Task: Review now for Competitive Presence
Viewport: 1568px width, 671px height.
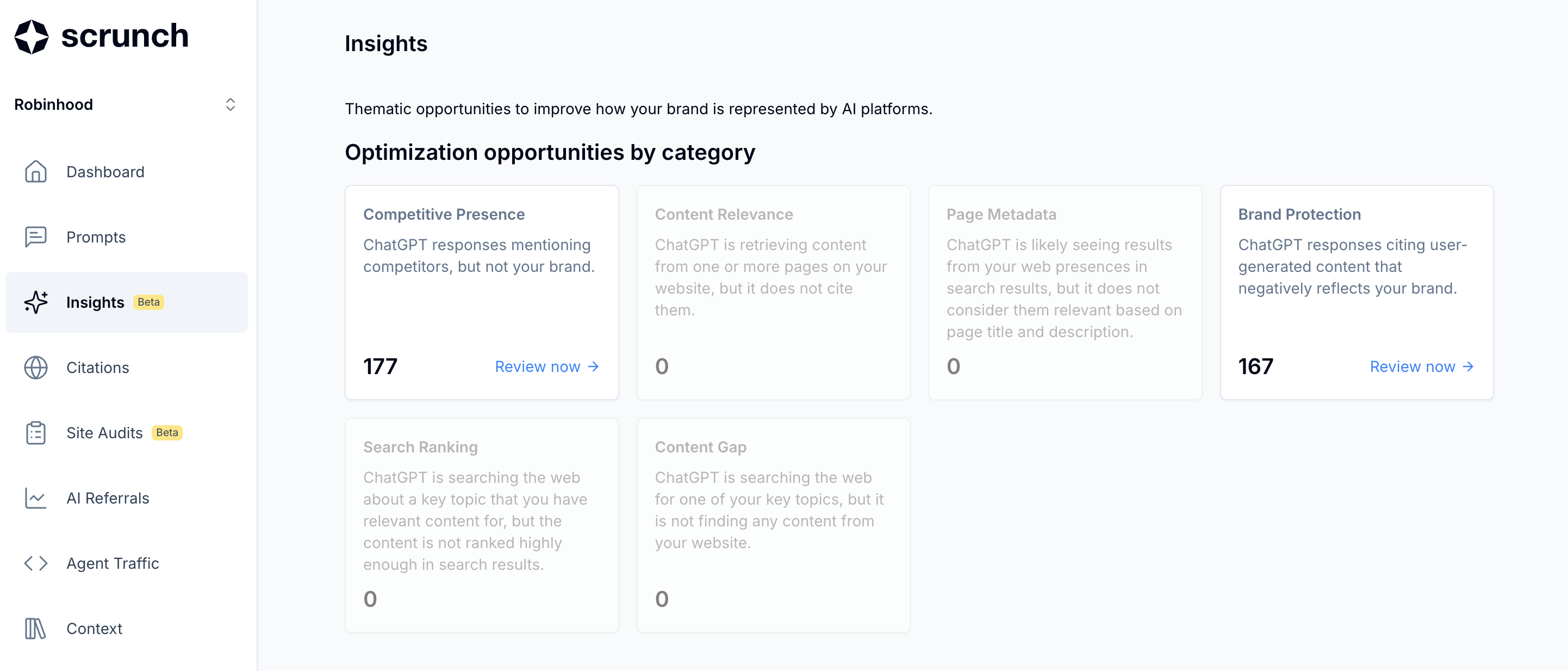Action: pos(546,366)
